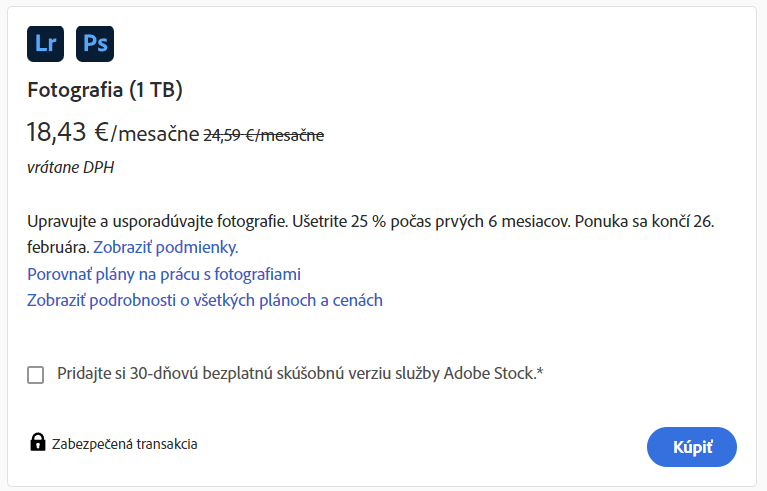This screenshot has width=767, height=491.
Task: Click the 18,43 € discounted price
Action: 68,132
